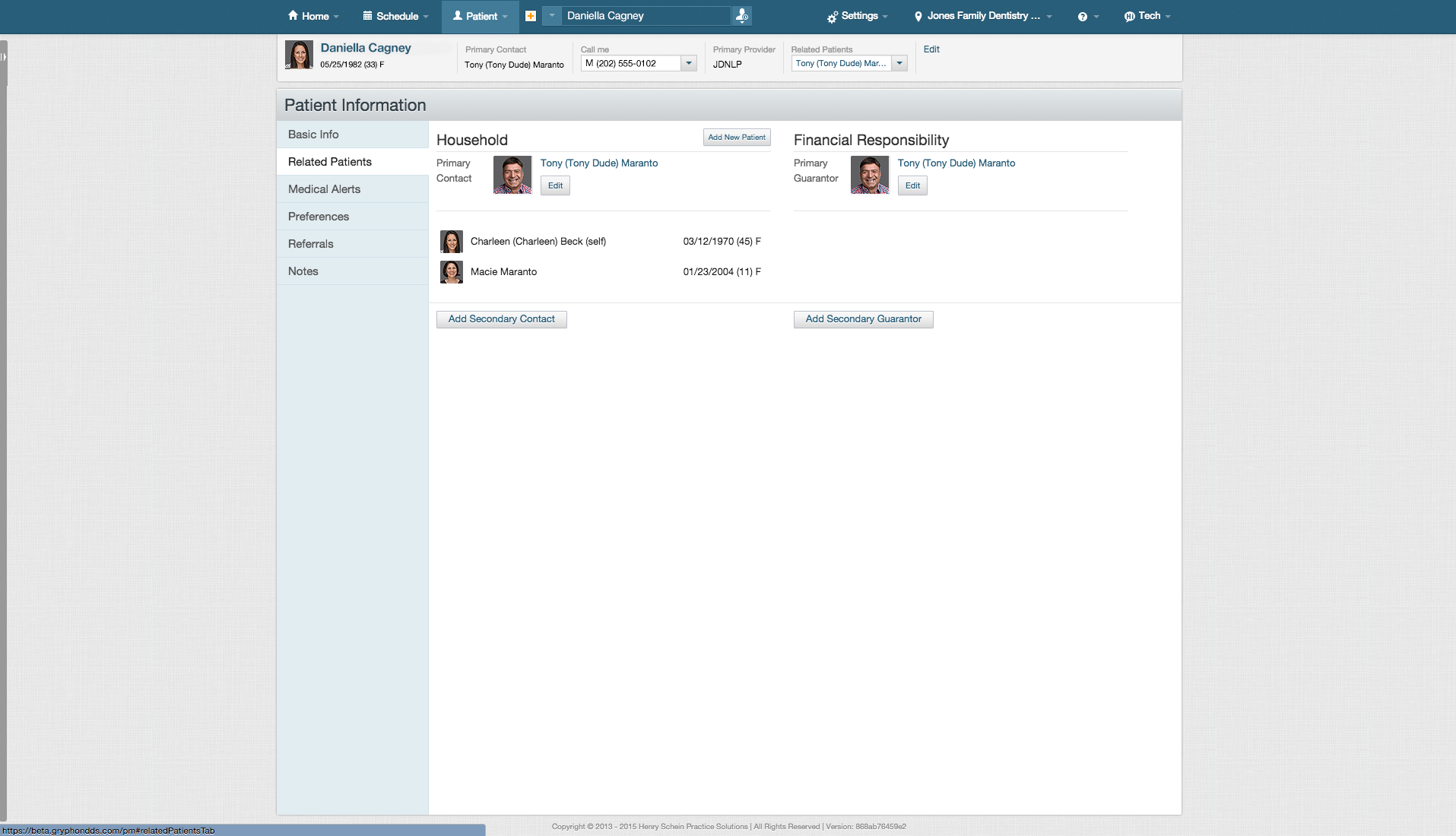Click Macie Maranto's avatar icon
1456x836 pixels.
pos(452,272)
